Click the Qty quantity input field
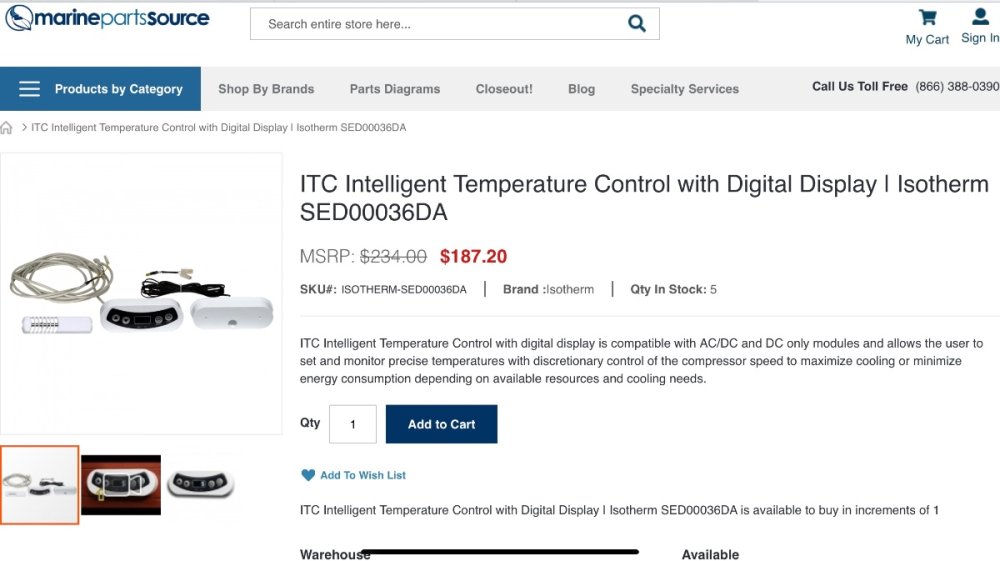1000x561 pixels. click(x=353, y=424)
